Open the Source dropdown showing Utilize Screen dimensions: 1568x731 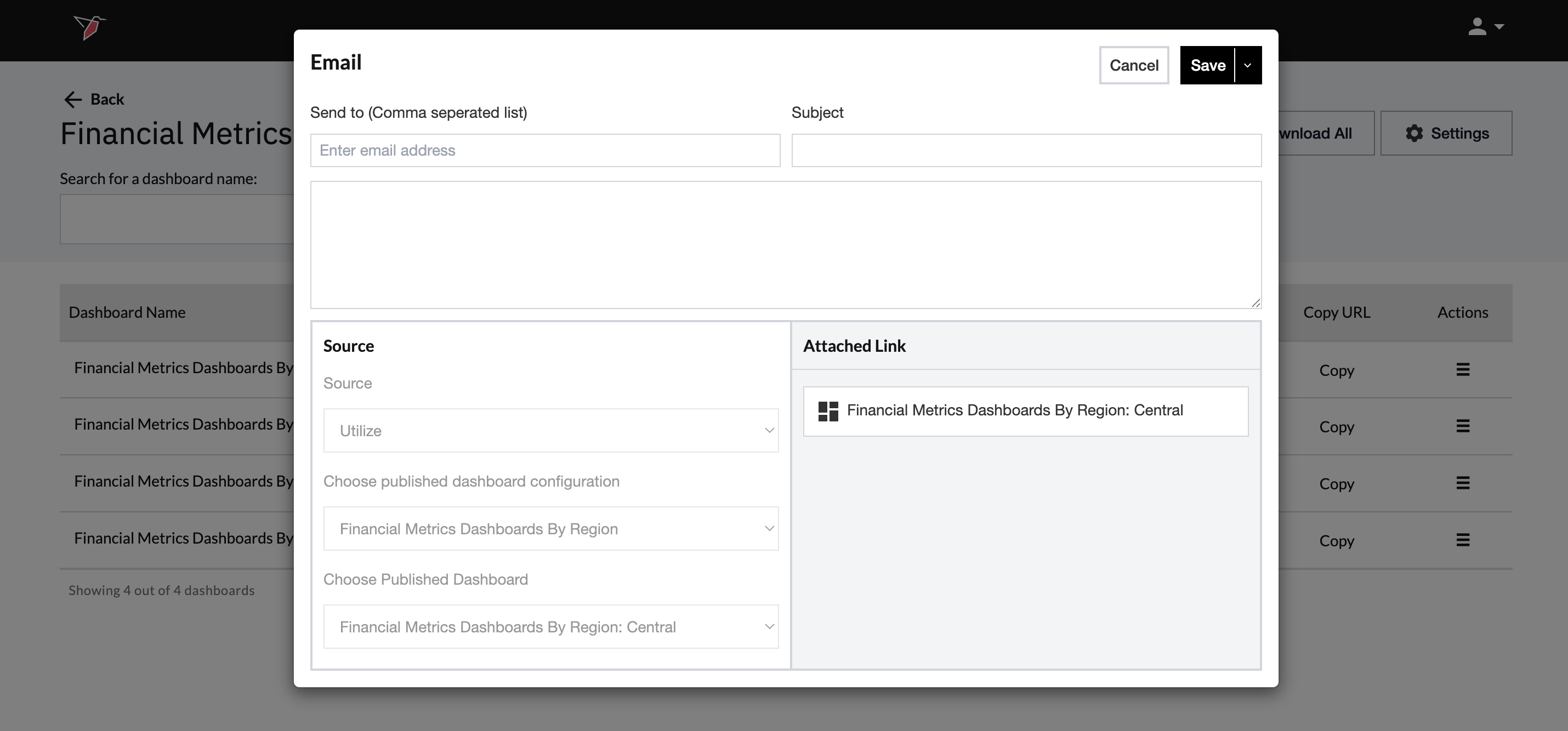pos(550,431)
